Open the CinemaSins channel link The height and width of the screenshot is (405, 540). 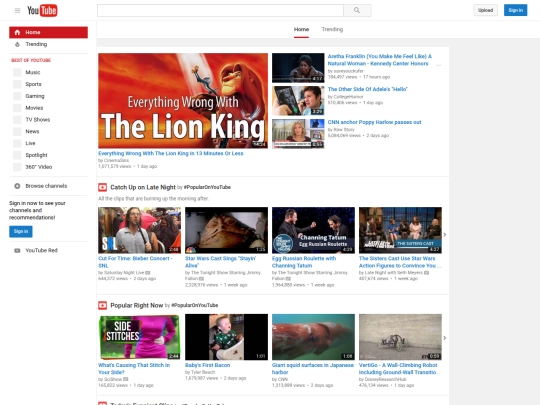click(x=116, y=160)
